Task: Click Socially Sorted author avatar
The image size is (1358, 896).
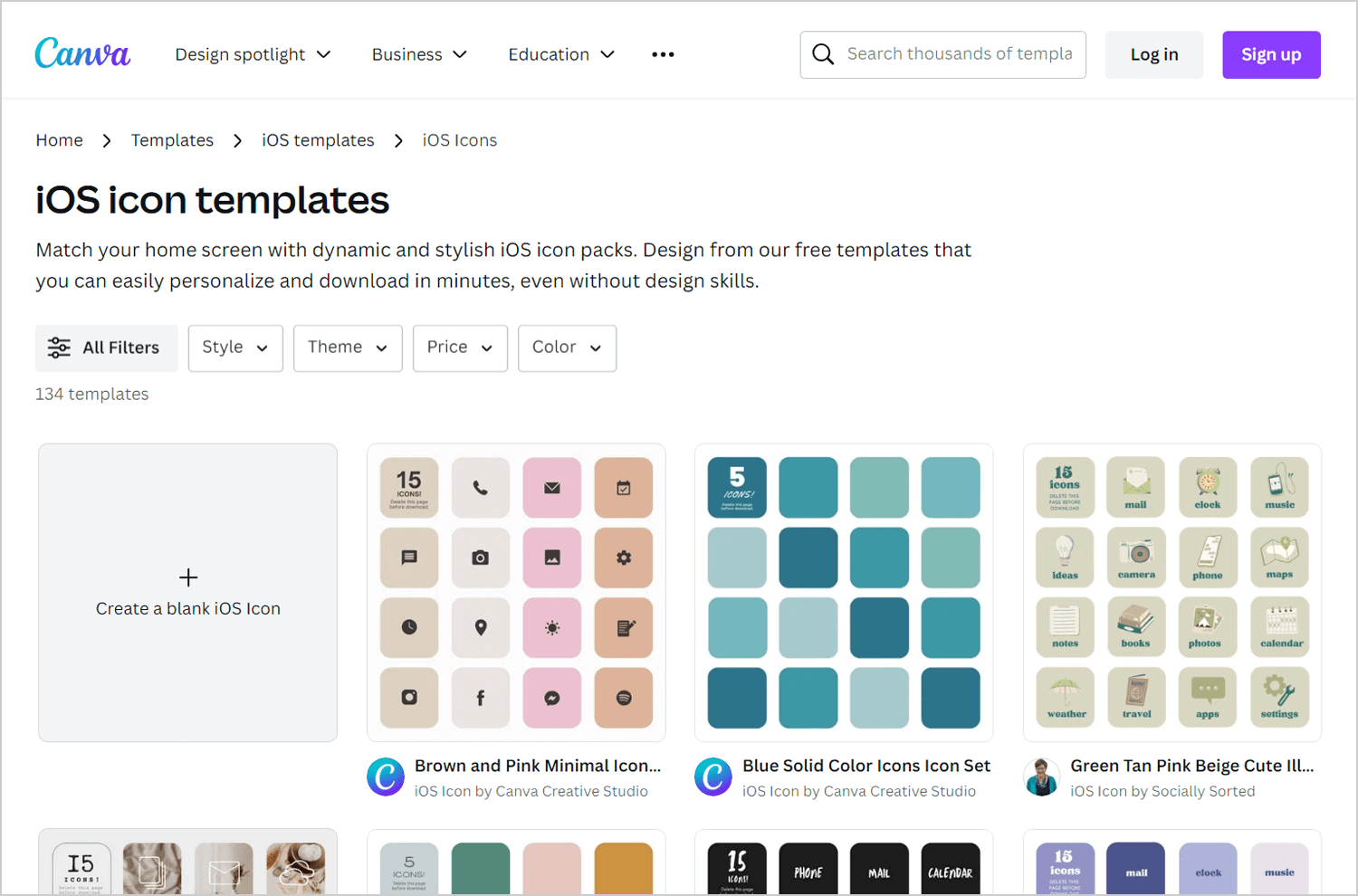Action: click(1042, 777)
